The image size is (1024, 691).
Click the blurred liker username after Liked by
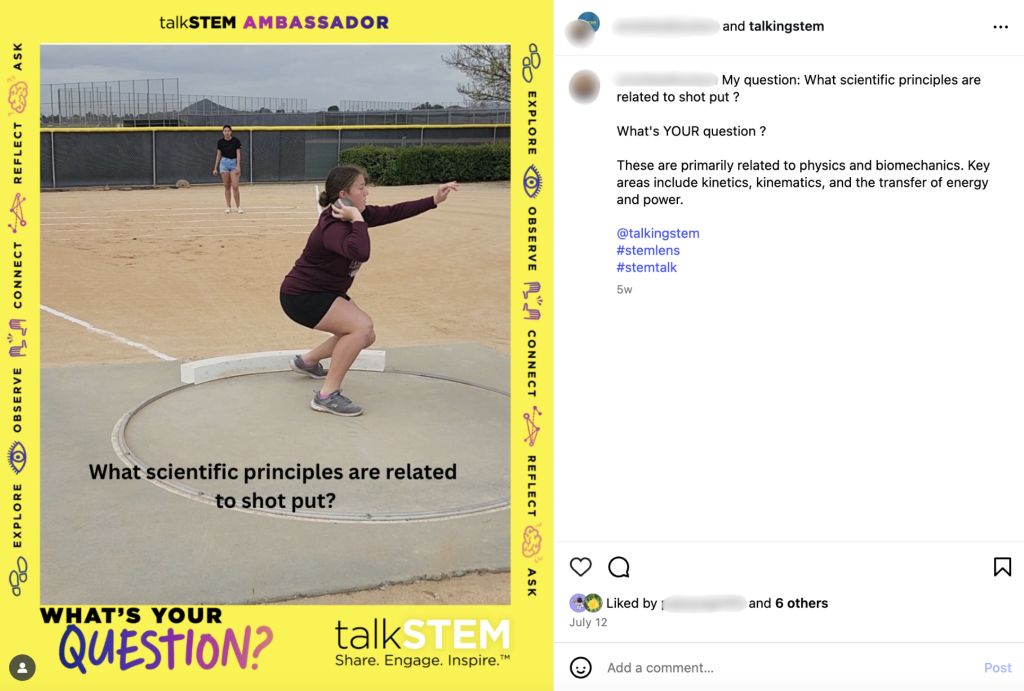tap(703, 603)
